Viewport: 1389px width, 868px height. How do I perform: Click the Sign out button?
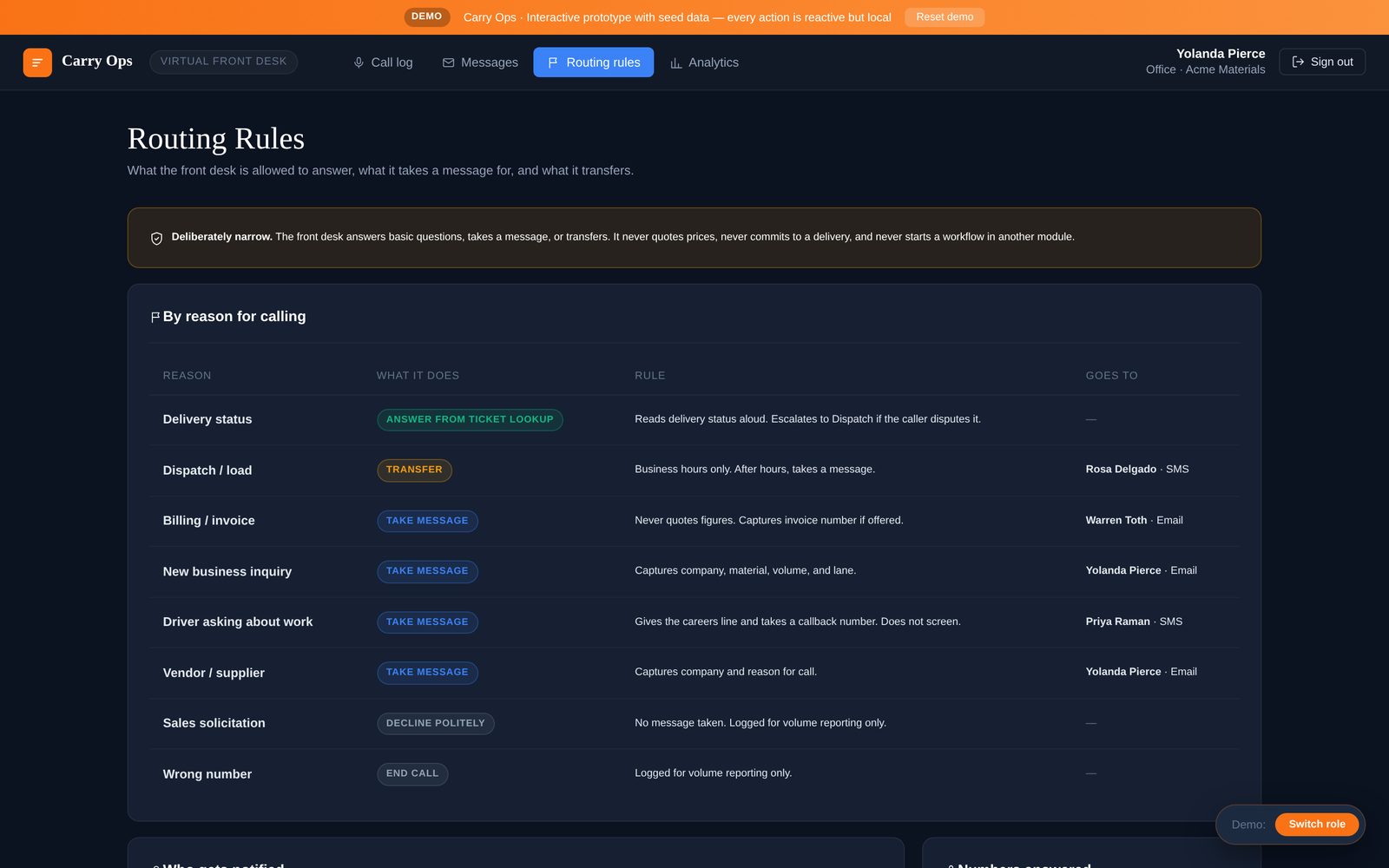[x=1322, y=62]
